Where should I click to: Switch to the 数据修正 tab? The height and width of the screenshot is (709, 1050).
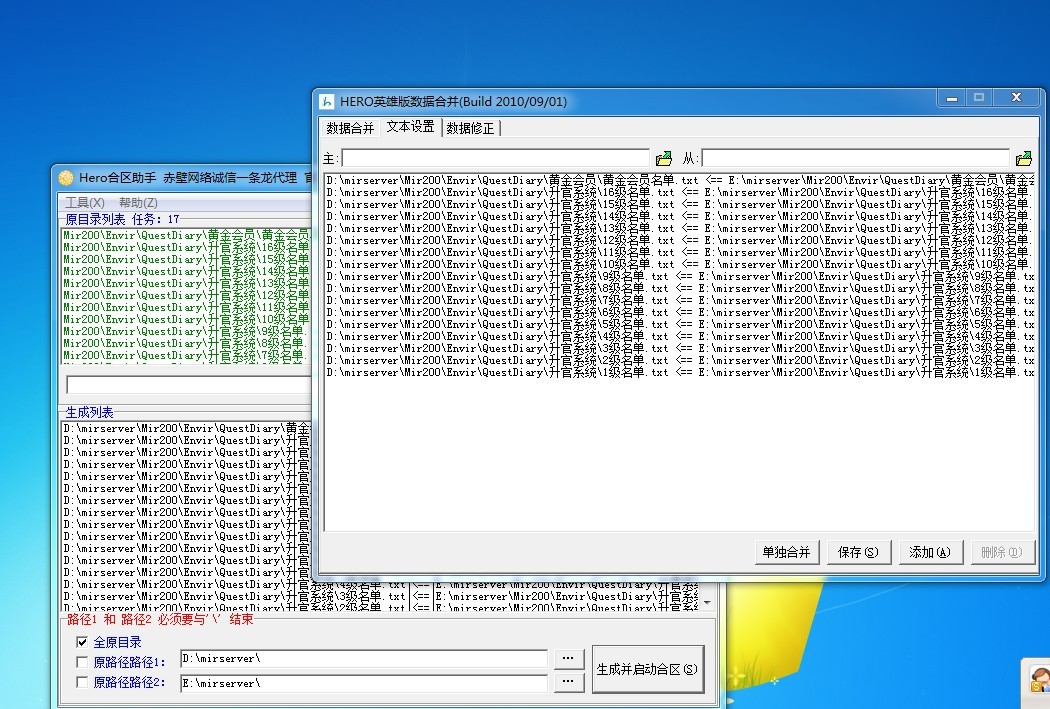(470, 128)
